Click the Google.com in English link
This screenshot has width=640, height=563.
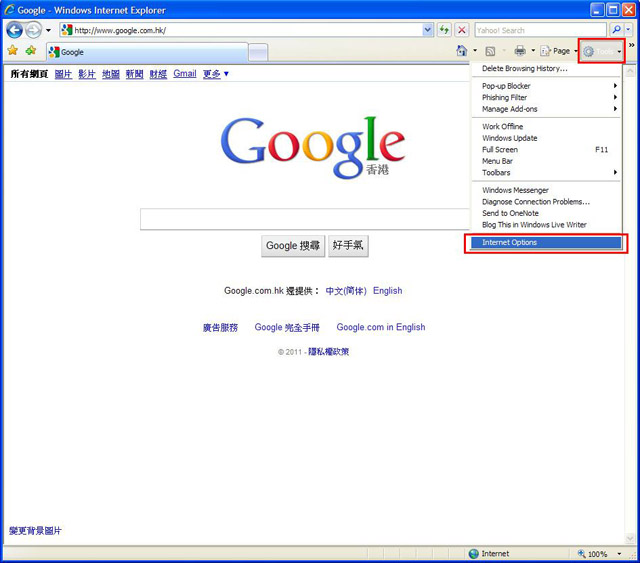point(381,327)
